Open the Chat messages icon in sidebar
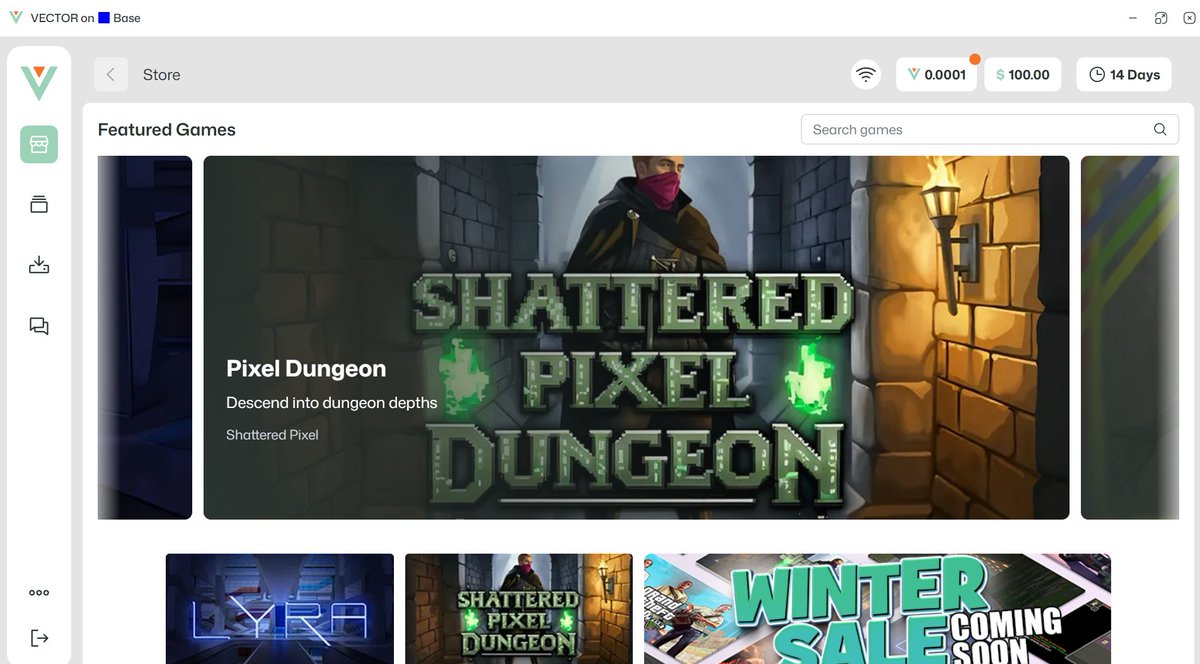Image resolution: width=1200 pixels, height=664 pixels. tap(39, 326)
